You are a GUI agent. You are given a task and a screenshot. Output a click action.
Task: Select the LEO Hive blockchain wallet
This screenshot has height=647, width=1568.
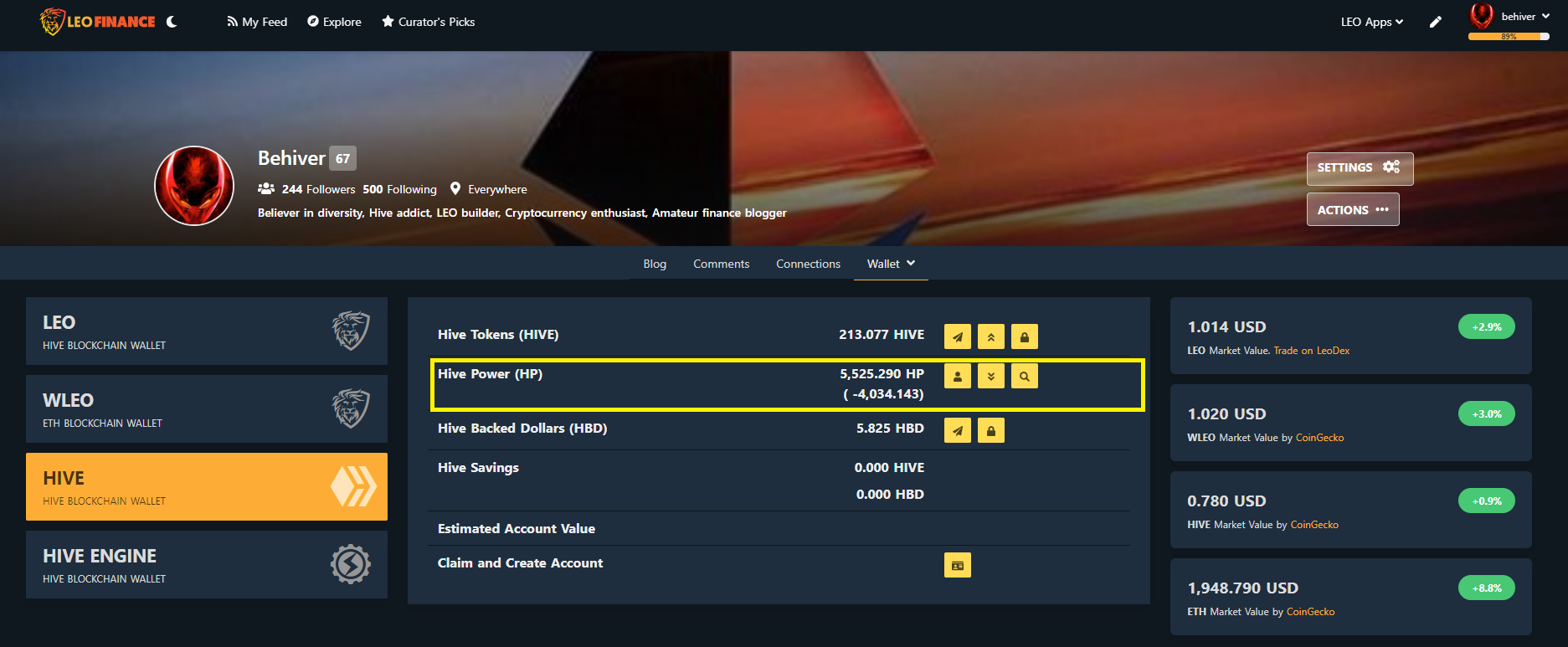207,331
